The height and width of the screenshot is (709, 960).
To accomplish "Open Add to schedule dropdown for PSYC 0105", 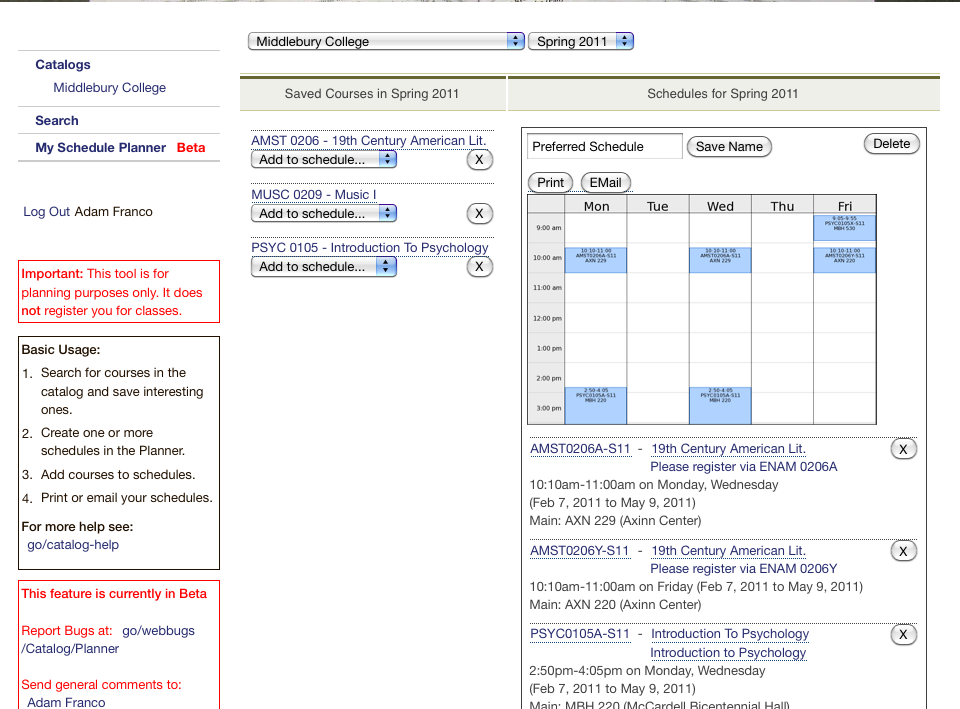I will pyautogui.click(x=324, y=267).
